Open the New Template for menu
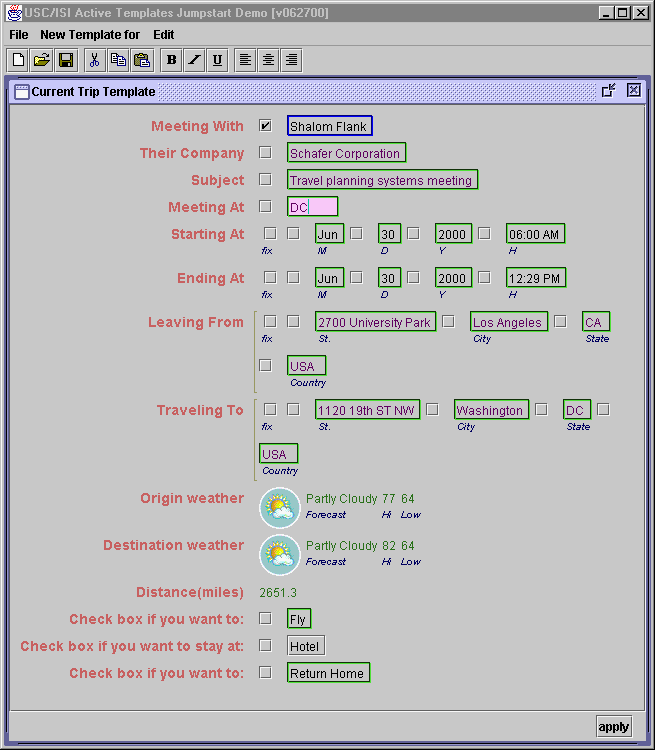This screenshot has width=655, height=750. [x=90, y=35]
